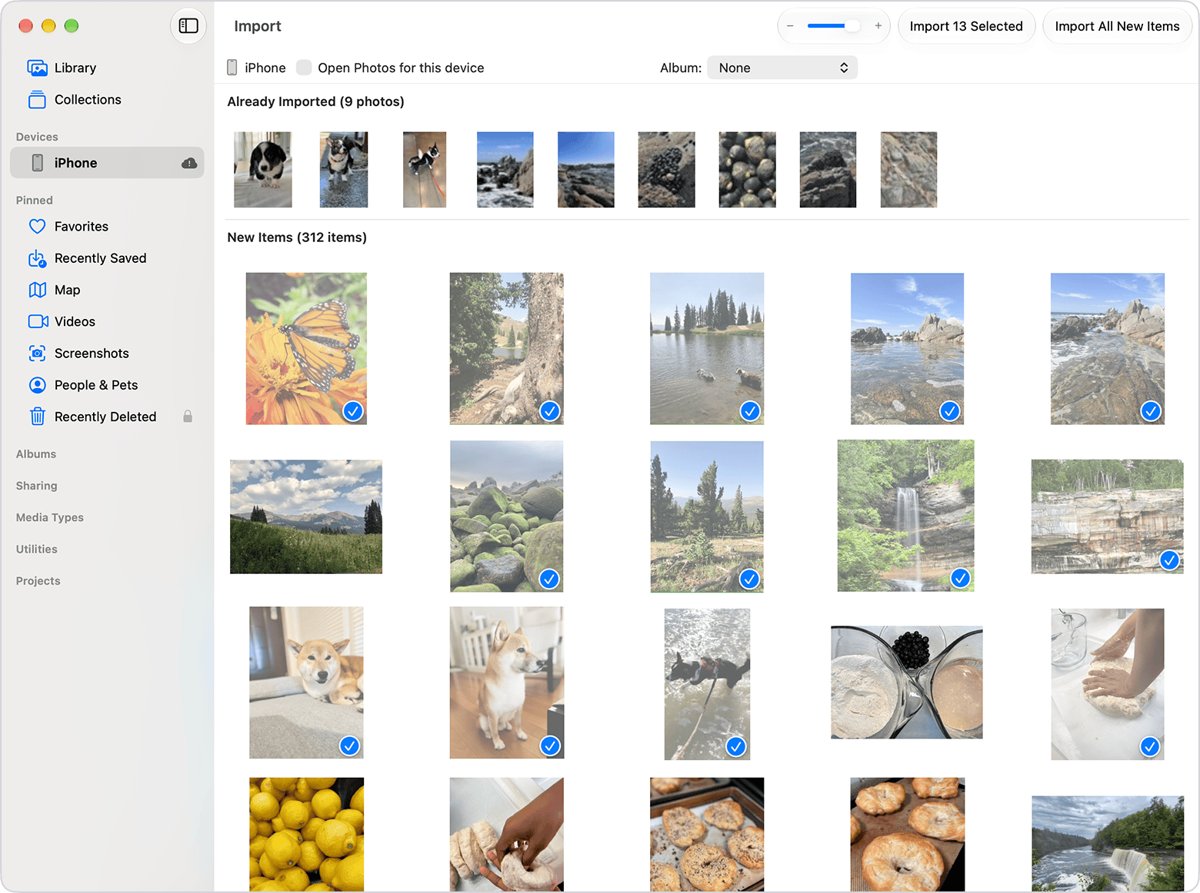
Task: Click the Recently Deleted trash icon
Action: (37, 417)
